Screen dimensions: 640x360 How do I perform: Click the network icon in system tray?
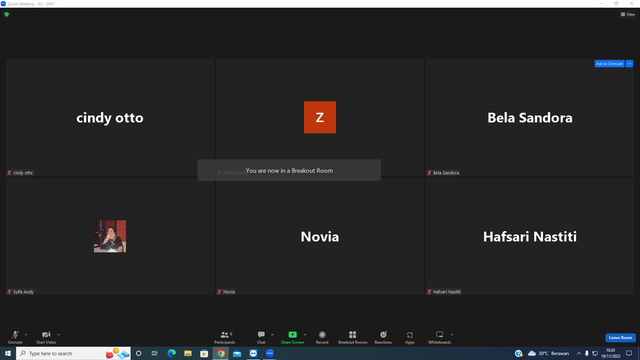(x=595, y=353)
